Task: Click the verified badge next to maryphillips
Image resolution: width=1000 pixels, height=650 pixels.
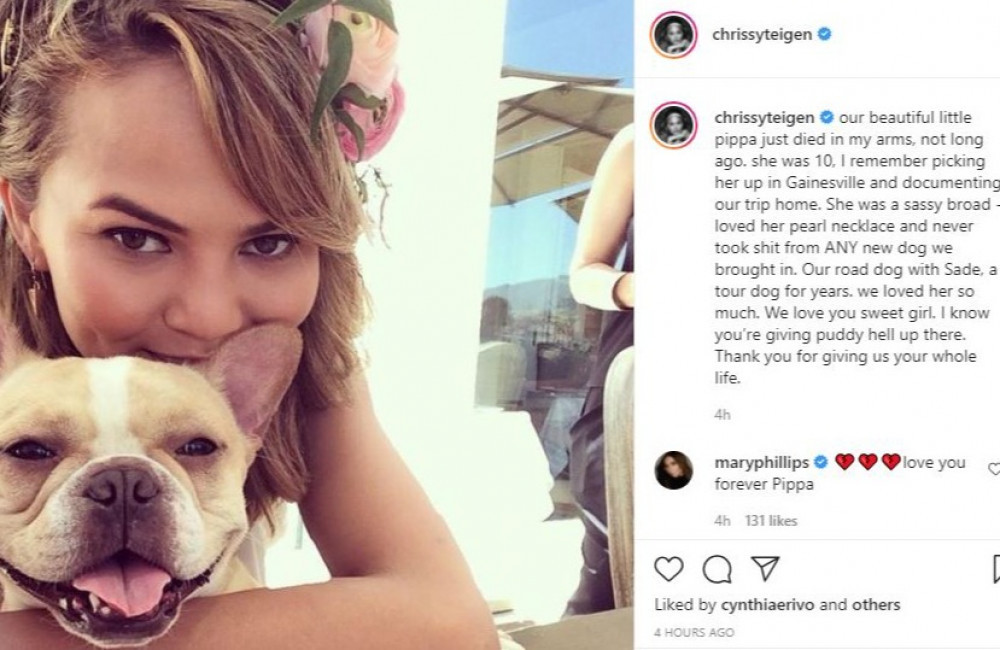Action: pos(821,462)
